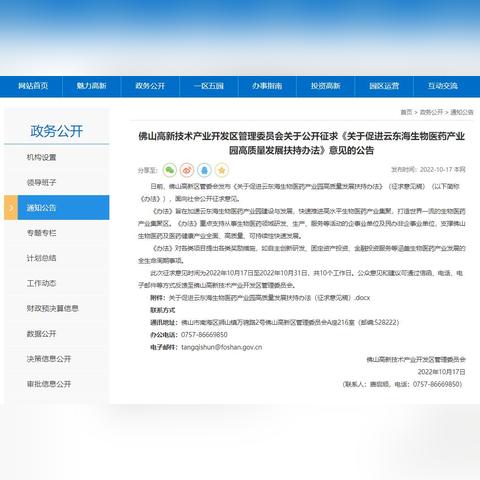
Task: Click the mailing address line with 528222
Action: point(274,322)
